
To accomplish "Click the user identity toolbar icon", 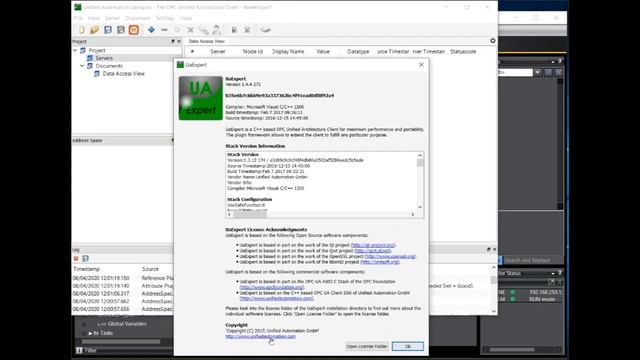I will point(216,30).
